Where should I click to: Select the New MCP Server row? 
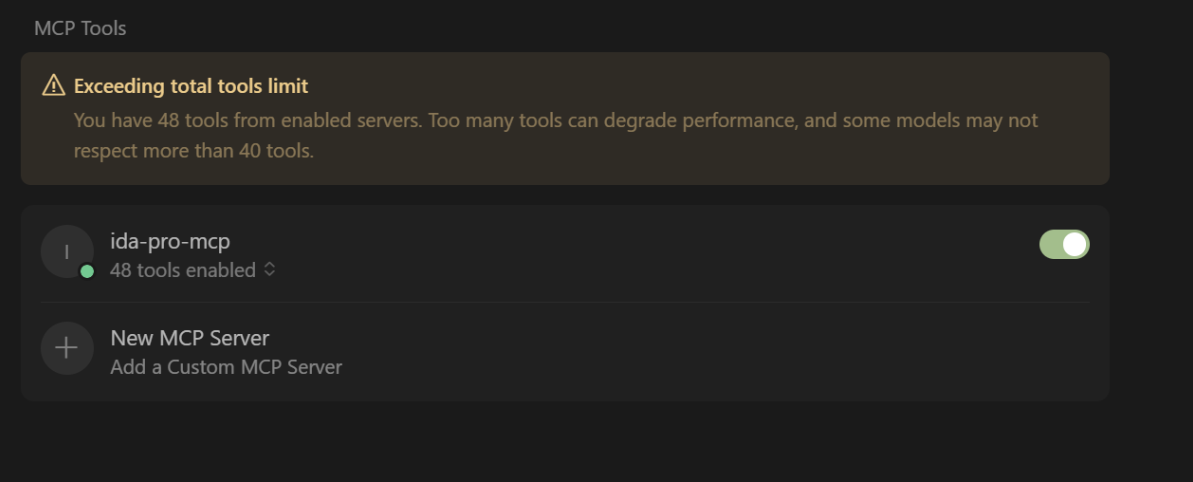[600, 351]
